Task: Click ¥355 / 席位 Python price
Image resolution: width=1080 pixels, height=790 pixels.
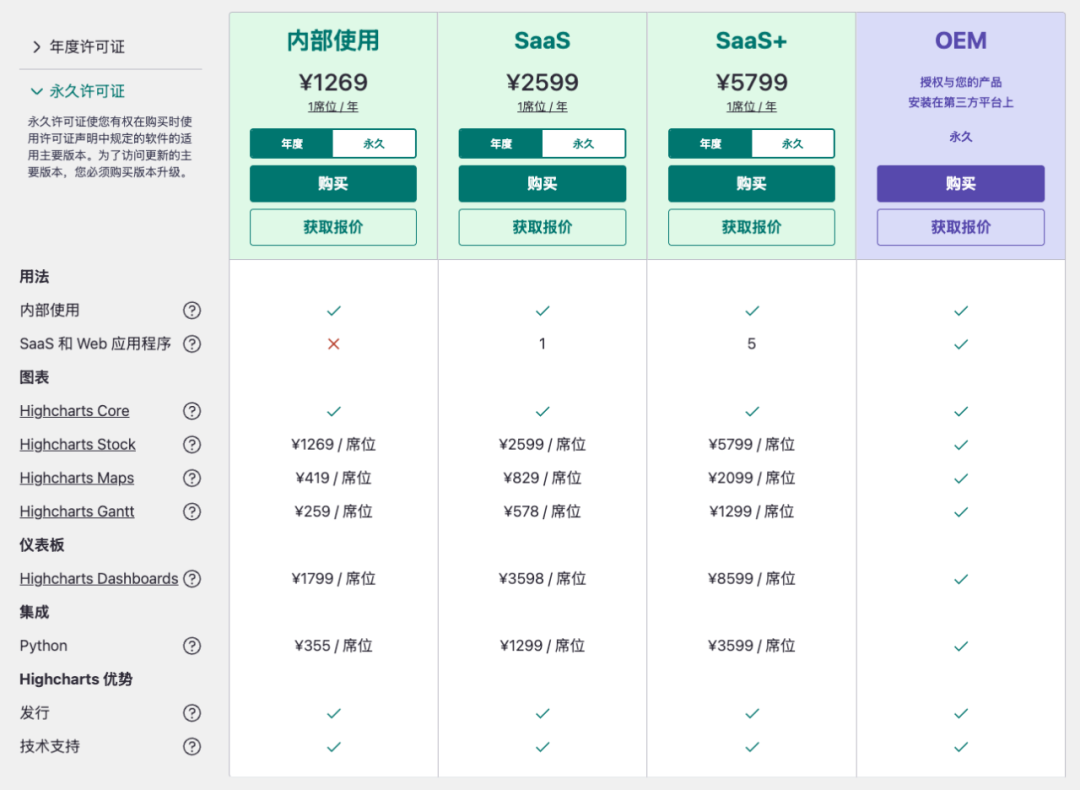Action: pos(333,646)
